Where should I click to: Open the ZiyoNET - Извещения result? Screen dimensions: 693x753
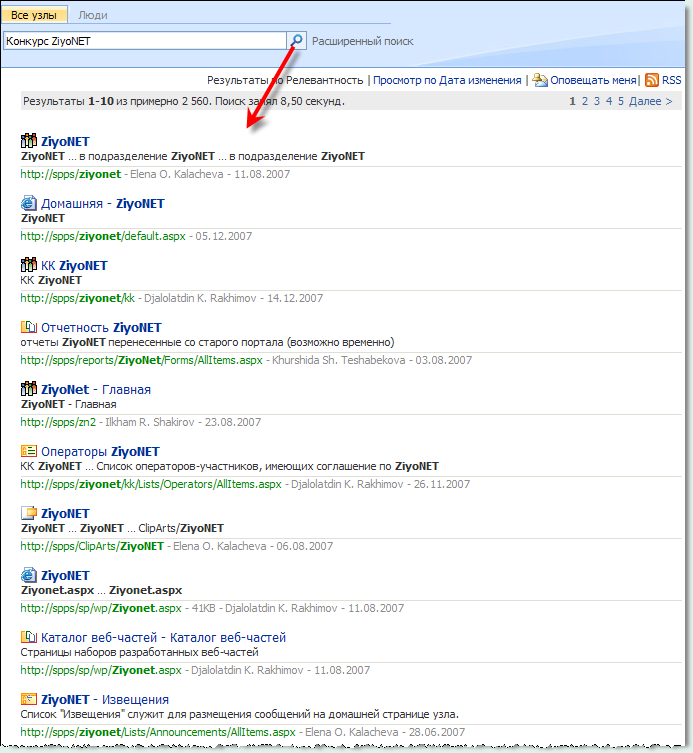(105, 699)
